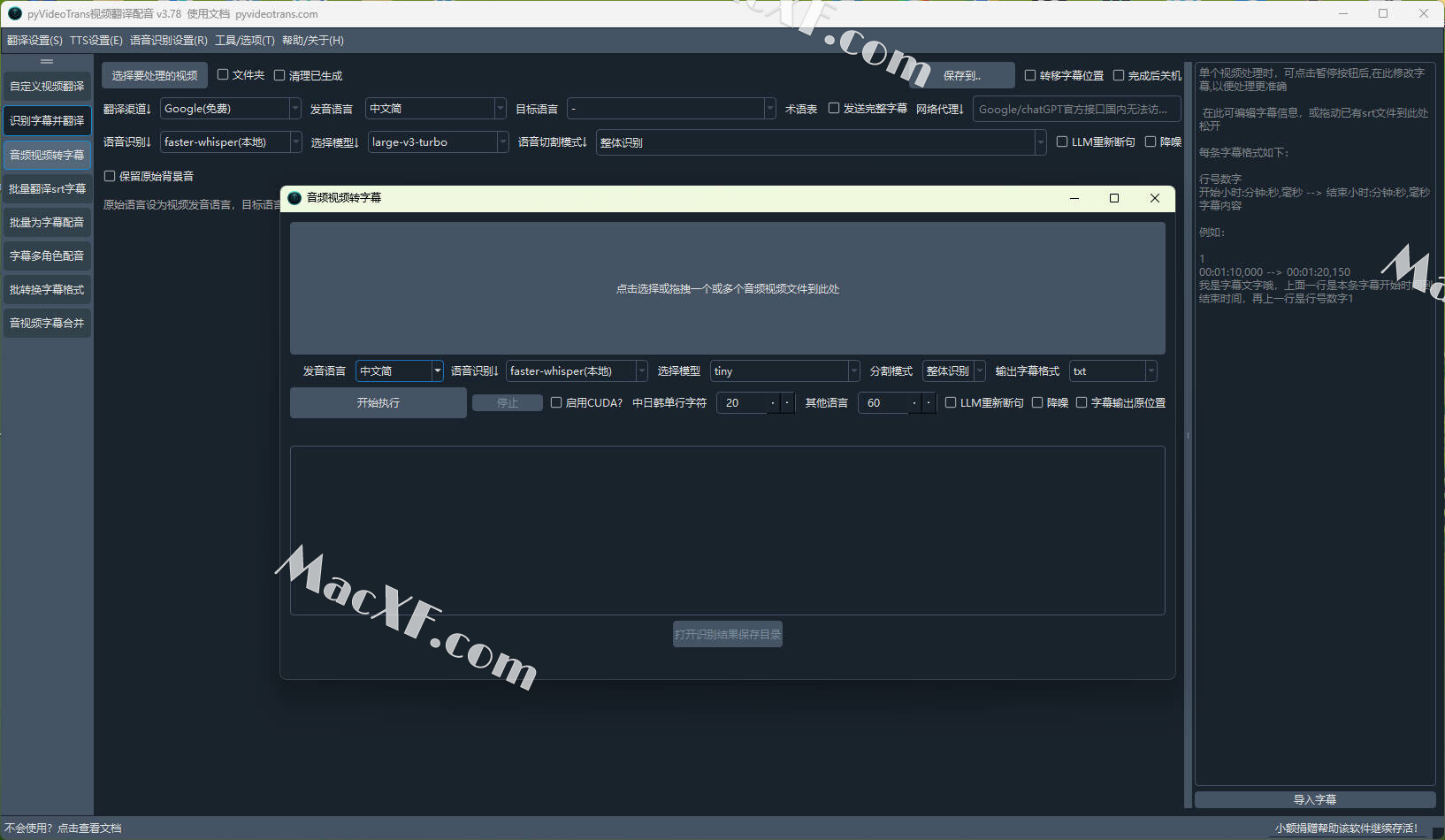Toggle 保留原始背景音 checkbox
The height and width of the screenshot is (840, 1445).
click(111, 176)
